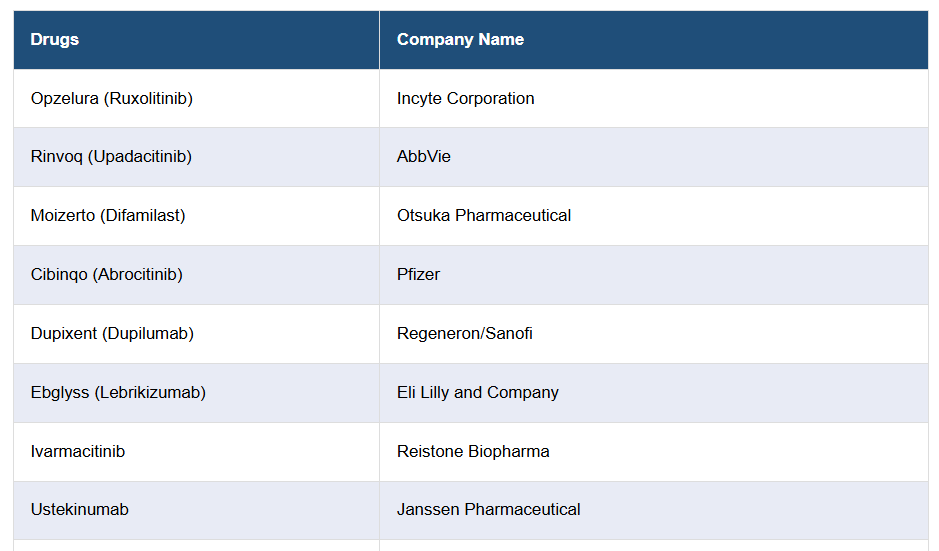This screenshot has height=551, width=939.
Task: Click Janssen Pharmaceutical company name
Action: pyautogui.click(x=488, y=510)
